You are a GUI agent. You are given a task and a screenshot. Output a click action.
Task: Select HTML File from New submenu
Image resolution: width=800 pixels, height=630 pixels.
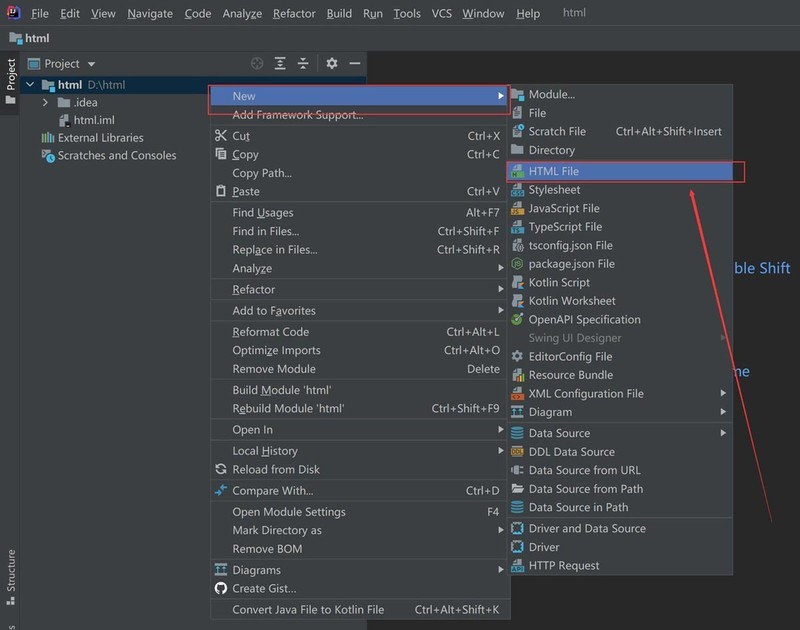(553, 171)
